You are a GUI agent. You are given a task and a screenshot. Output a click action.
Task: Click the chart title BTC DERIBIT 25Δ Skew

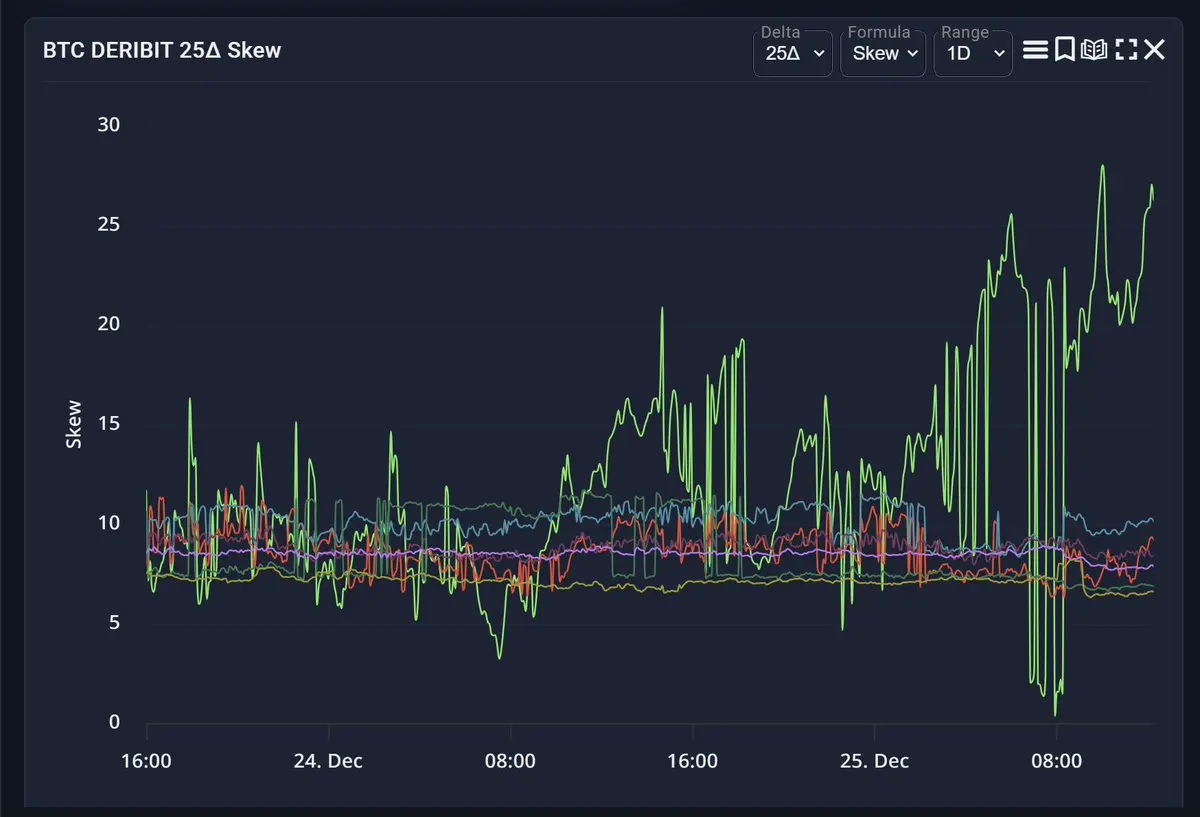[162, 50]
